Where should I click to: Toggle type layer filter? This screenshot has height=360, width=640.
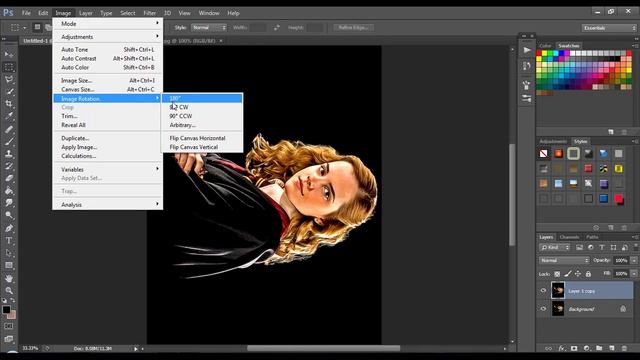pyautogui.click(x=602, y=247)
